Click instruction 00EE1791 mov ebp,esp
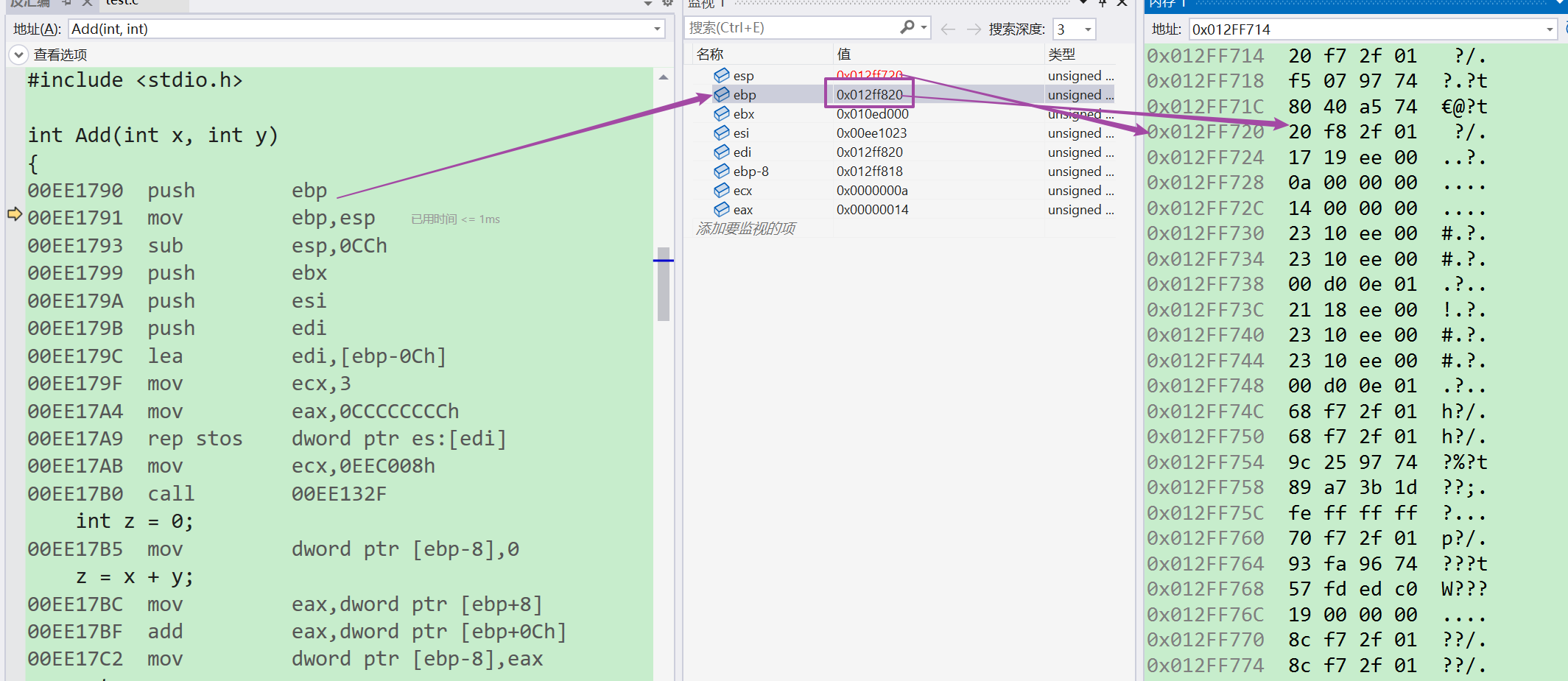This screenshot has height=681, width=1568. click(x=201, y=218)
